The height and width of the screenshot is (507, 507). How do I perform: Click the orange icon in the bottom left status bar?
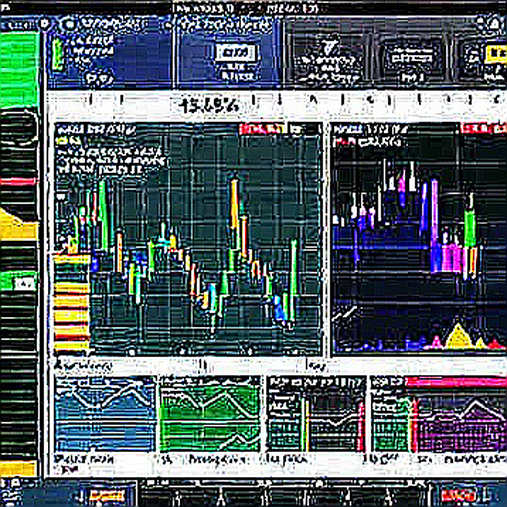click(x=107, y=496)
